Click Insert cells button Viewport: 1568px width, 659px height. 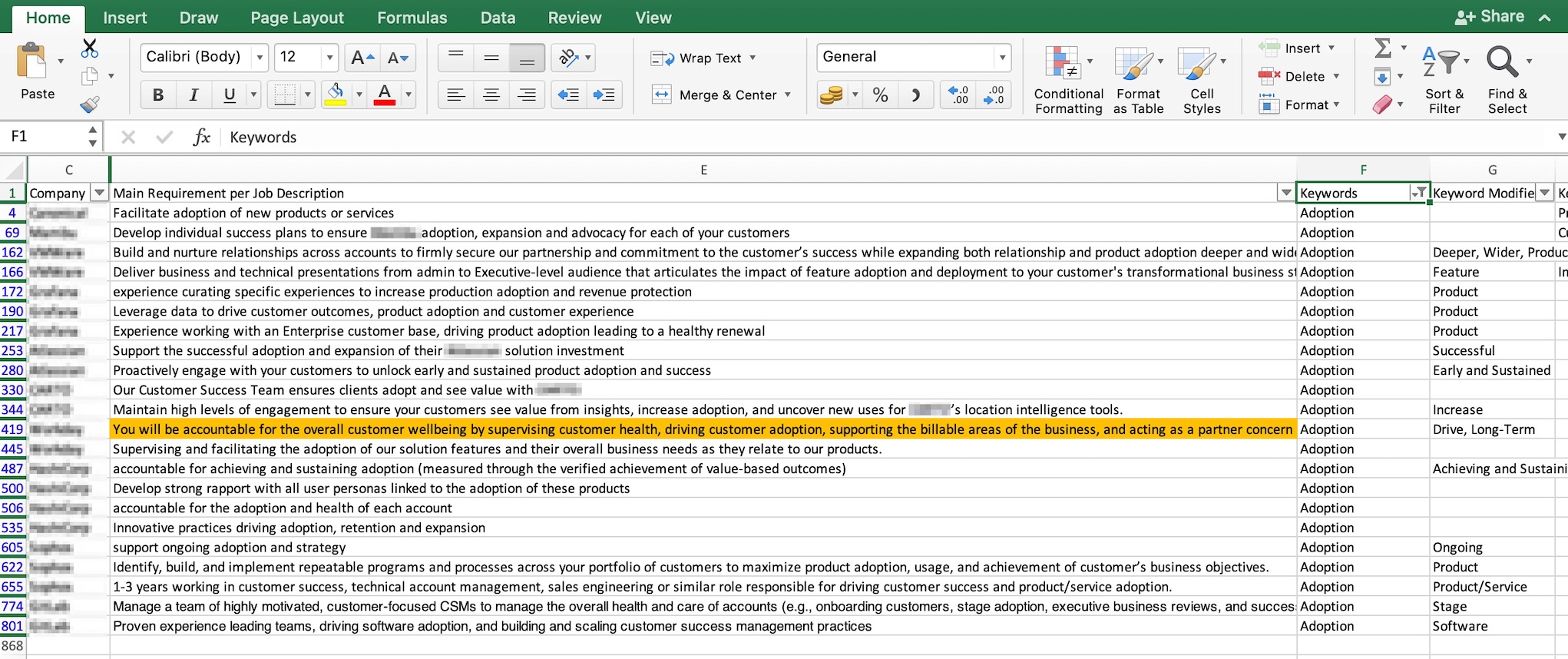coord(1290,48)
